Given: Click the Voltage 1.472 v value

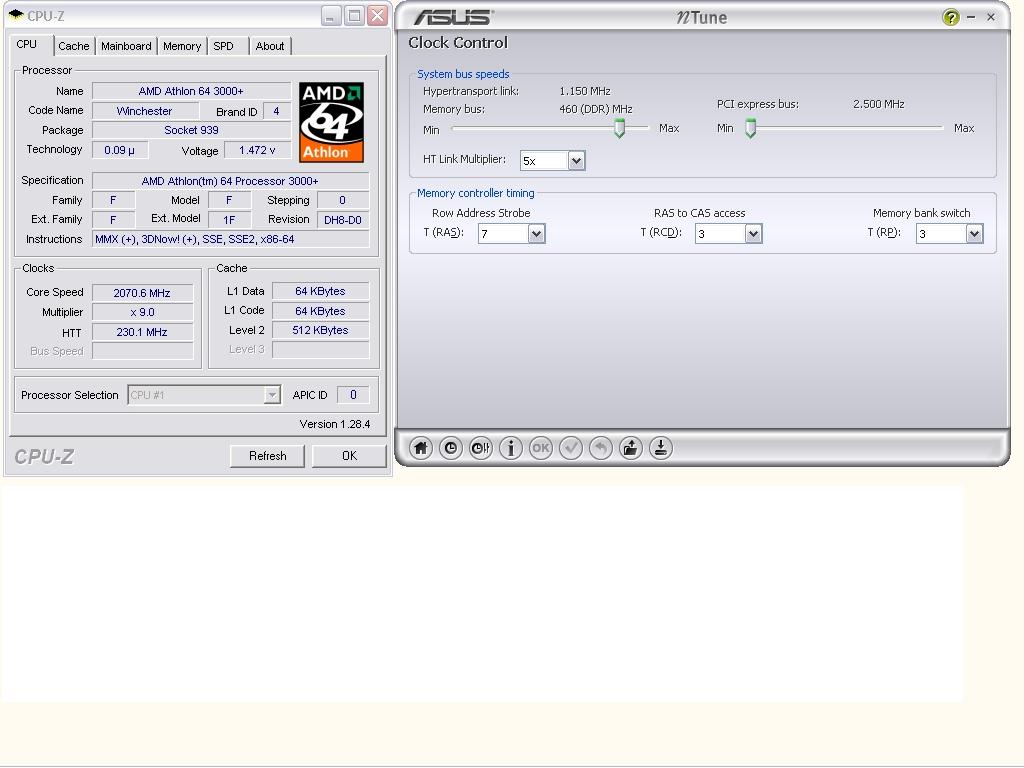Looking at the screenshot, I should pyautogui.click(x=257, y=150).
